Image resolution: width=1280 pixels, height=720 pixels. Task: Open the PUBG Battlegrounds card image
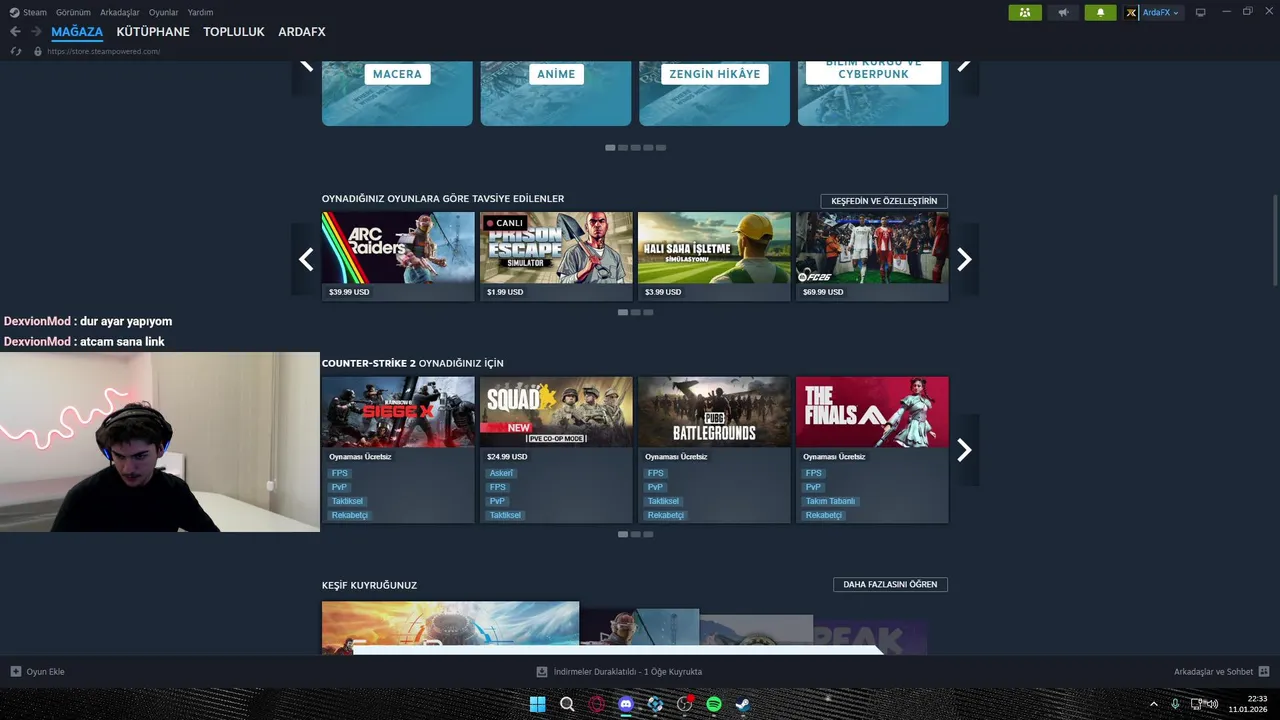pos(714,412)
